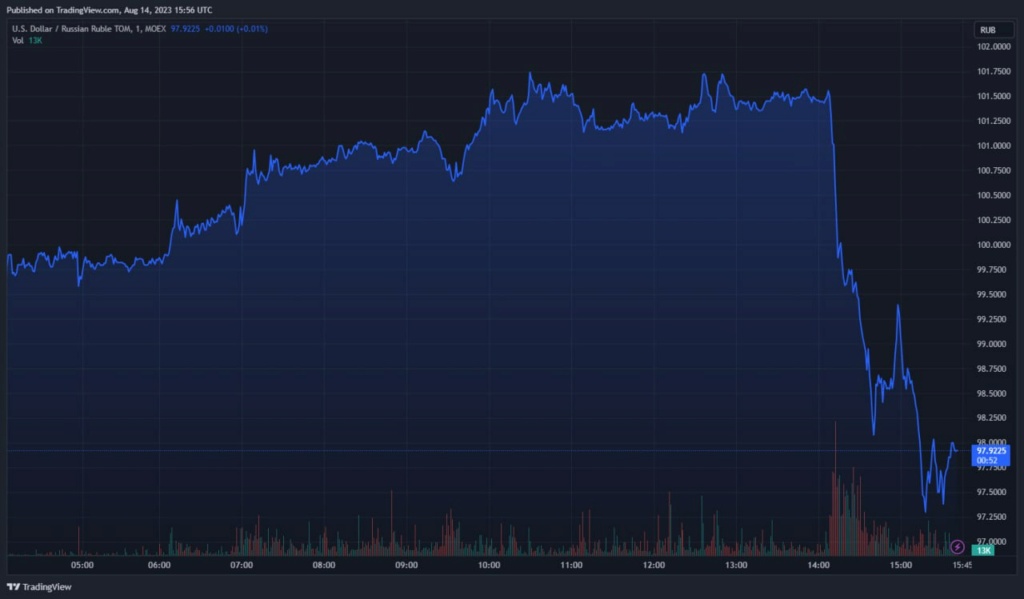Click the 100.0000 price axis label
Image resolution: width=1024 pixels, height=599 pixels.
click(993, 245)
